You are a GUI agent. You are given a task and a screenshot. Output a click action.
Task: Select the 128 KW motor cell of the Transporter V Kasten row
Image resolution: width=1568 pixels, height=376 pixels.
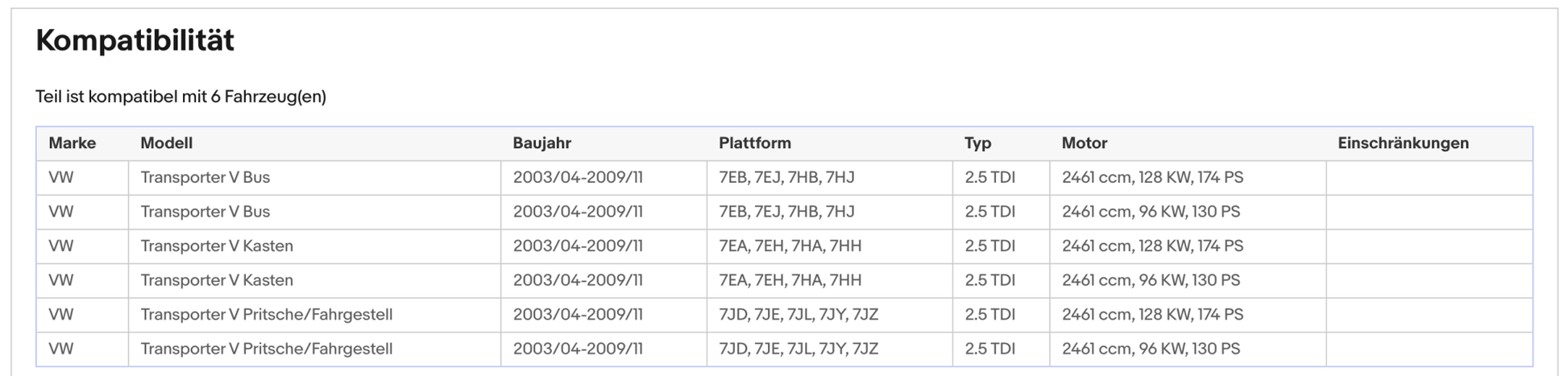[x=1152, y=246]
